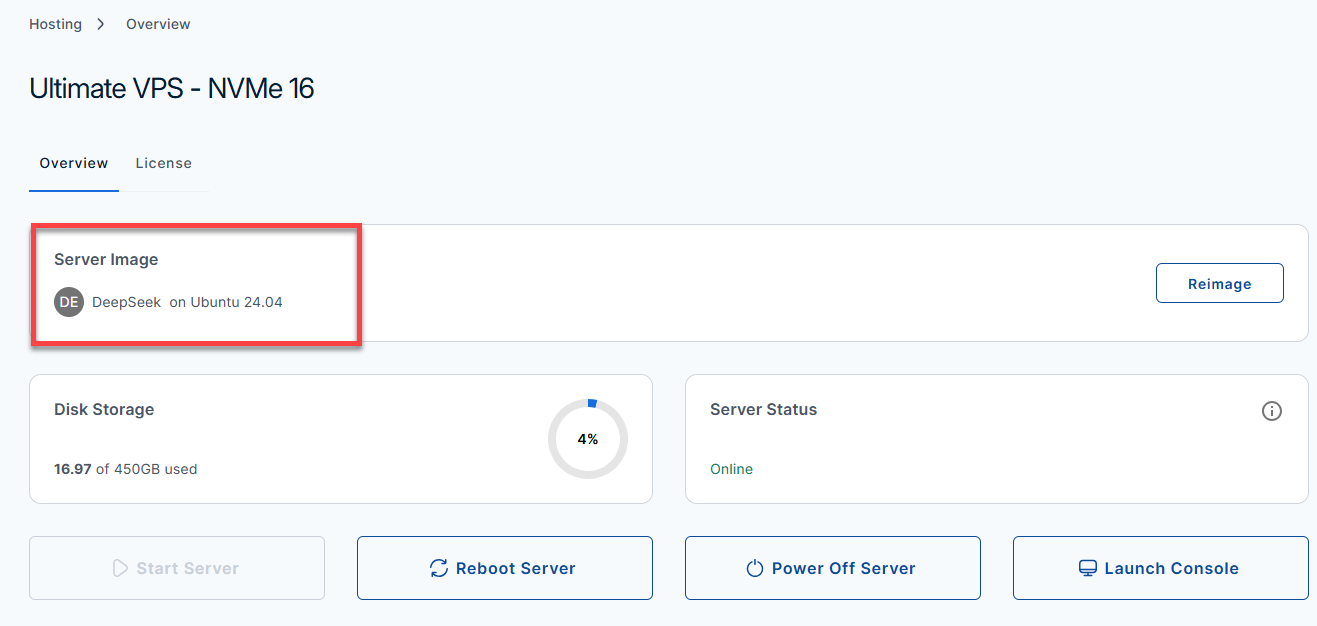Click the Server Status heading
This screenshot has height=626, width=1317.
(x=763, y=409)
